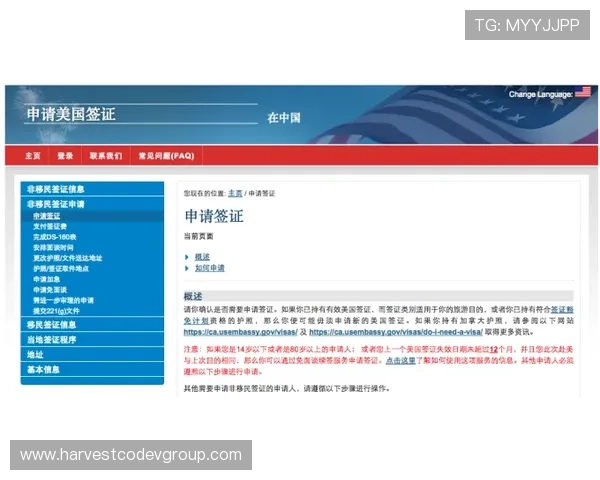Click the 概述 gray section heading bar
Screen dimensions: 600x480
pos(378,296)
